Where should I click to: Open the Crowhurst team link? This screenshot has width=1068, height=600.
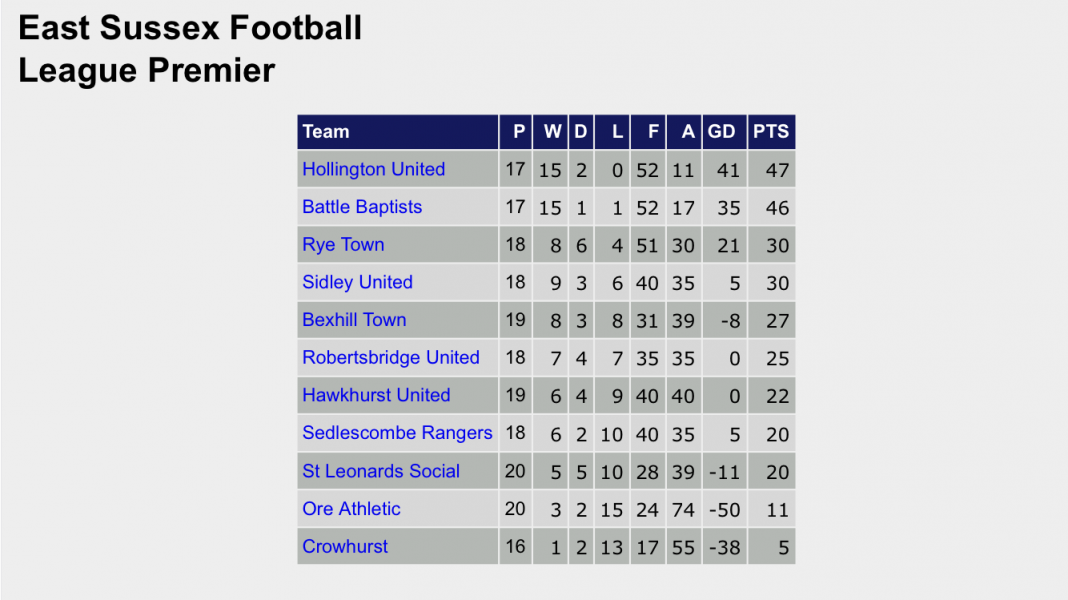[x=345, y=547]
